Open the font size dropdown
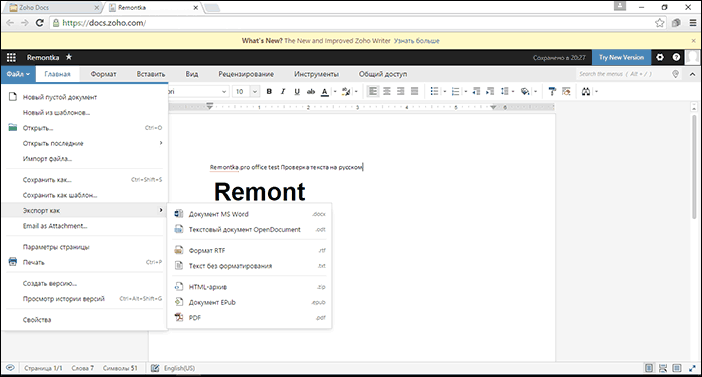The height and width of the screenshot is (377, 702). click(255, 91)
